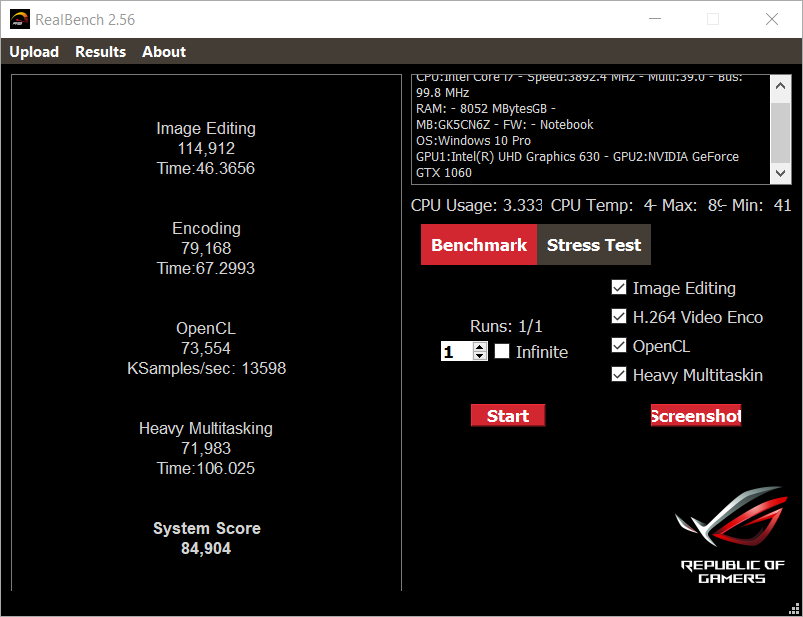Click the Runs: 1/1 label

pyautogui.click(x=506, y=326)
